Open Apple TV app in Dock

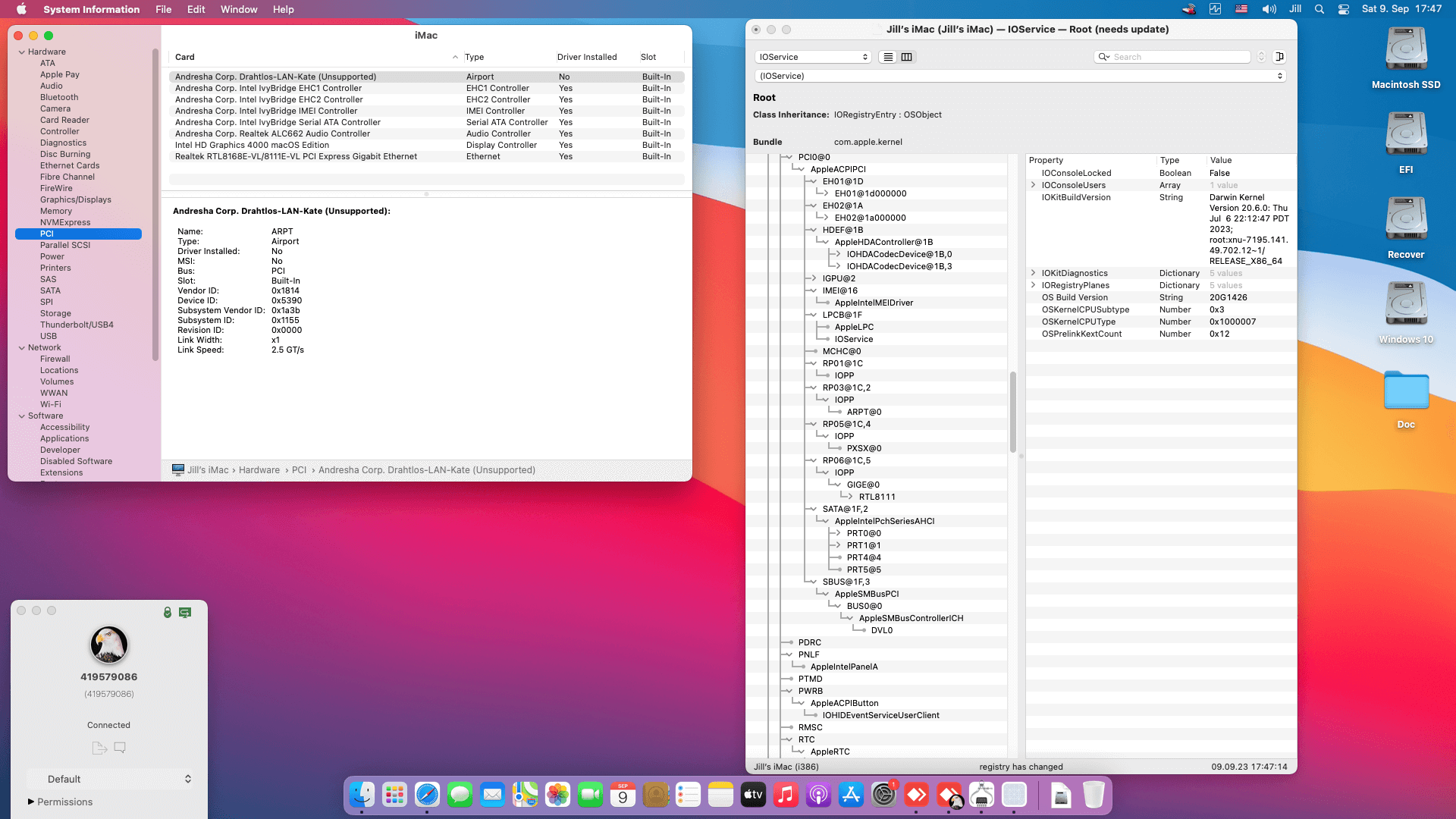(753, 795)
